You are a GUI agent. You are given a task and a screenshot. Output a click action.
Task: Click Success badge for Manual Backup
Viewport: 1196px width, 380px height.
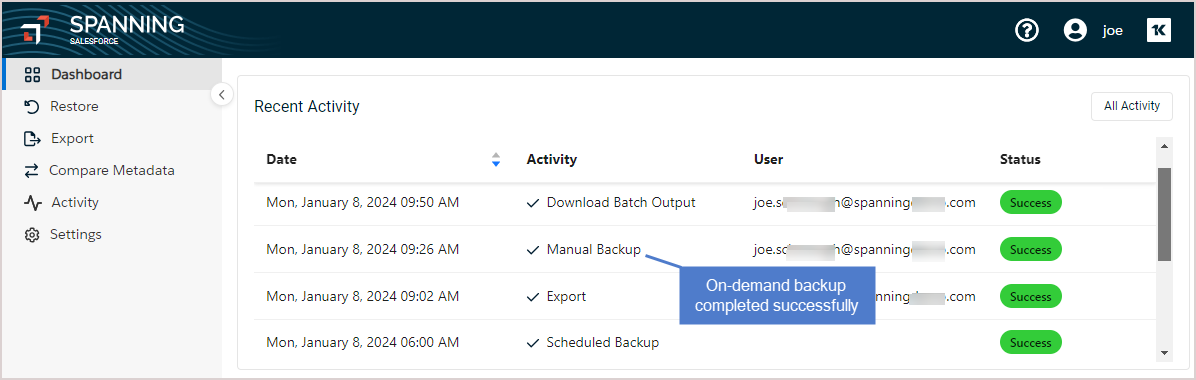[x=1030, y=250]
